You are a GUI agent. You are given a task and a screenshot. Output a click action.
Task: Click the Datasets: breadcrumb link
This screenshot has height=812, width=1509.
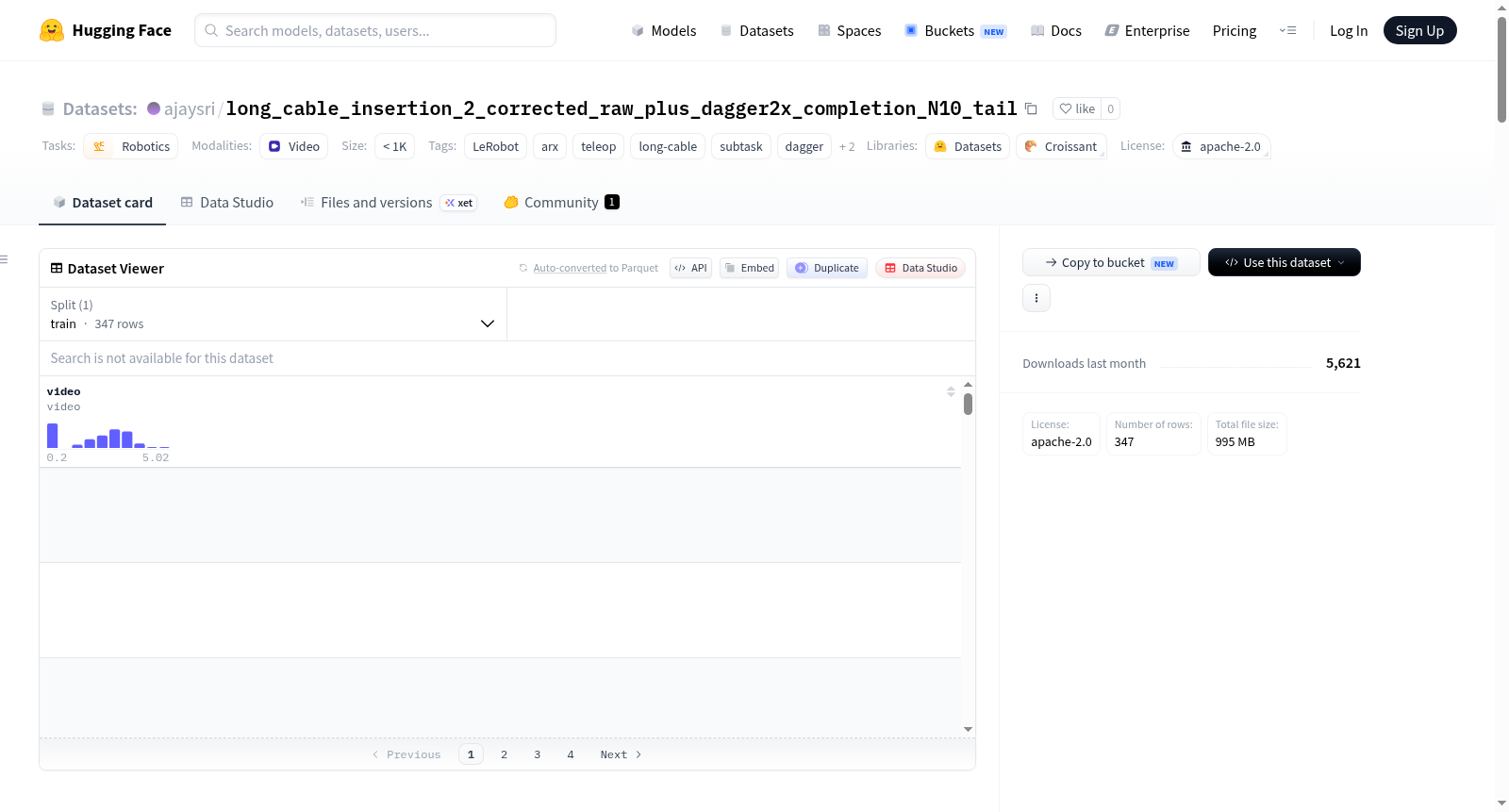point(100,108)
